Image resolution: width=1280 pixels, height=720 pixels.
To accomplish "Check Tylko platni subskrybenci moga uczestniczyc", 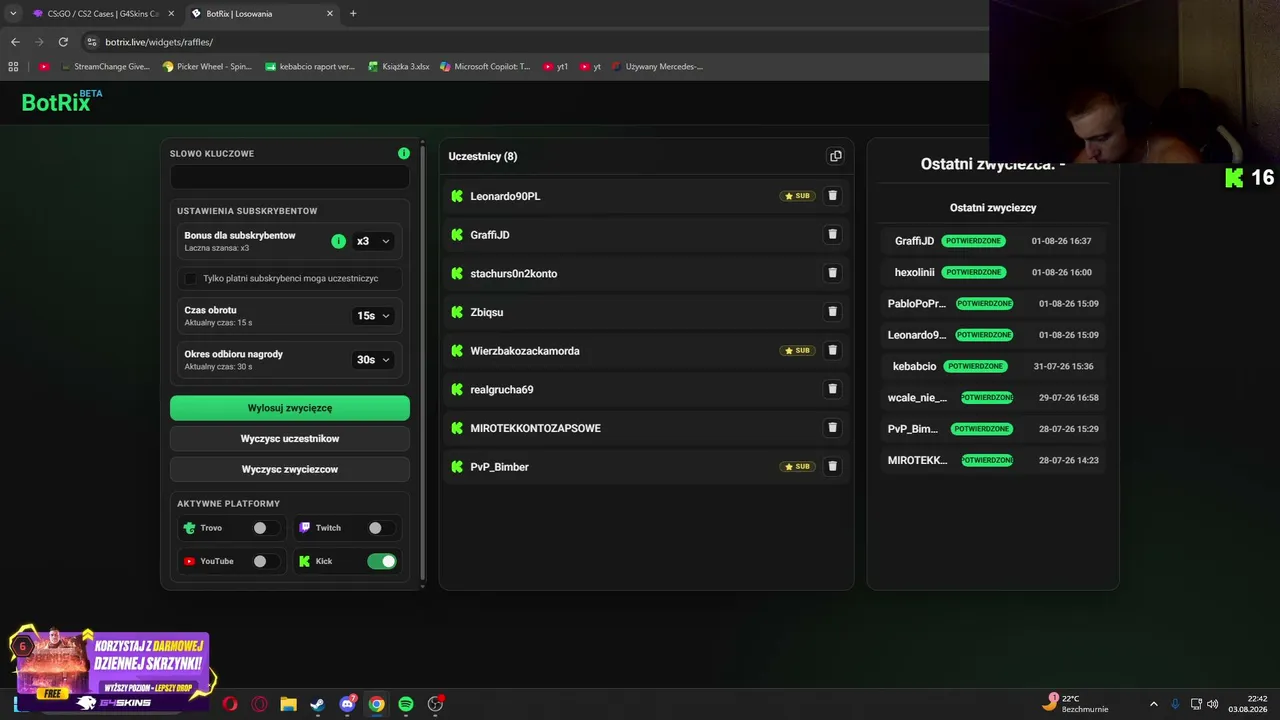I will pyautogui.click(x=191, y=278).
